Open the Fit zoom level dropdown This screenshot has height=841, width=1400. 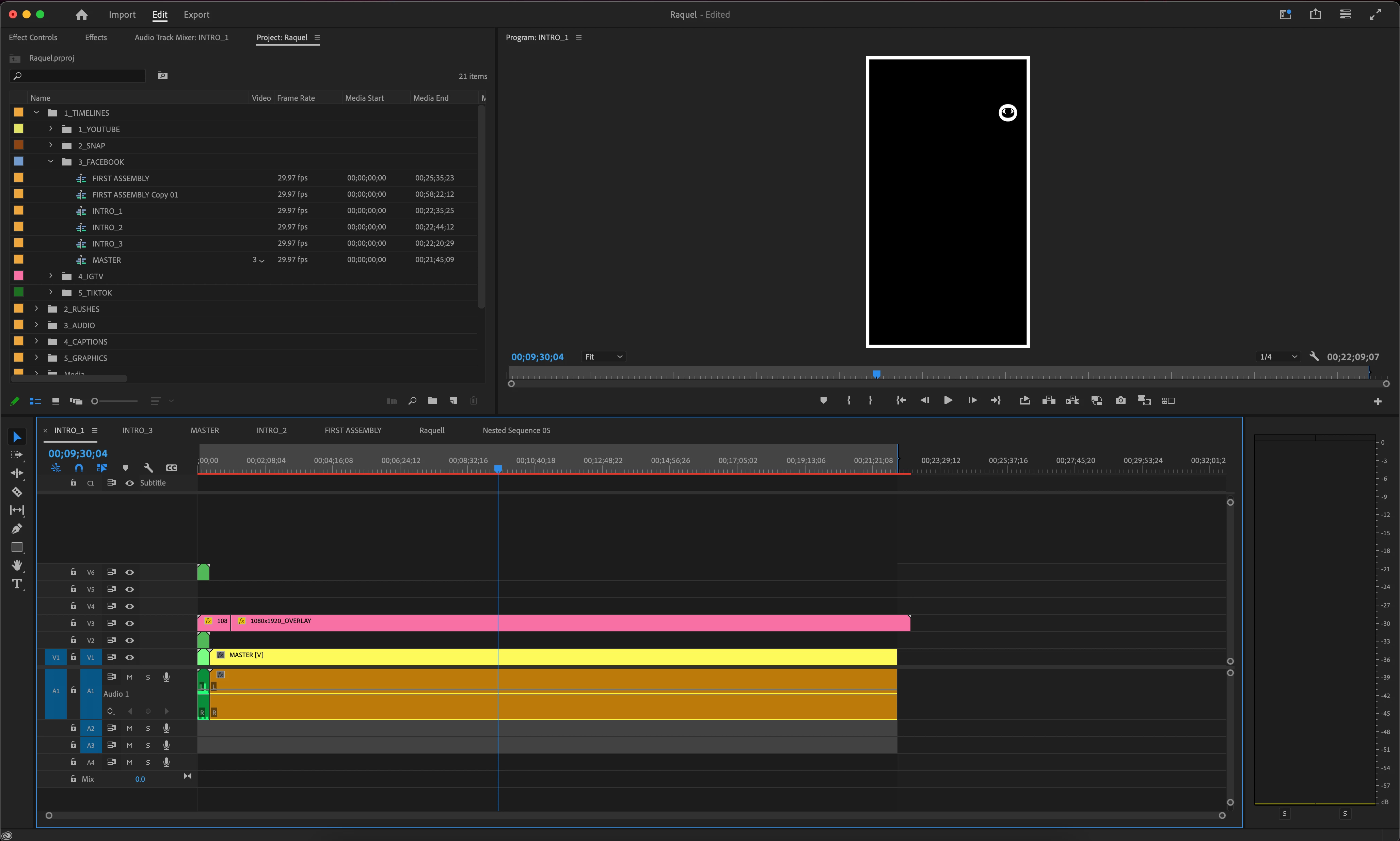[603, 356]
